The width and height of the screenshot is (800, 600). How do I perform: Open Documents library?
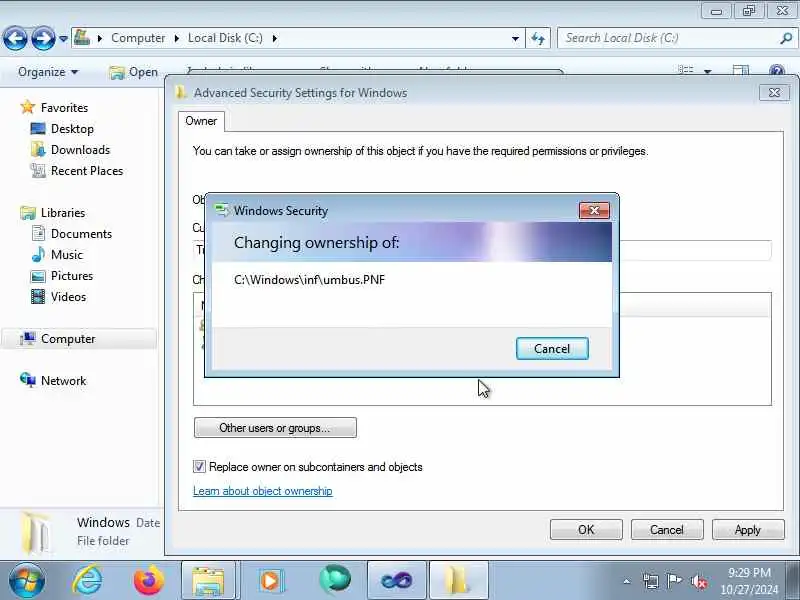tap(81, 234)
